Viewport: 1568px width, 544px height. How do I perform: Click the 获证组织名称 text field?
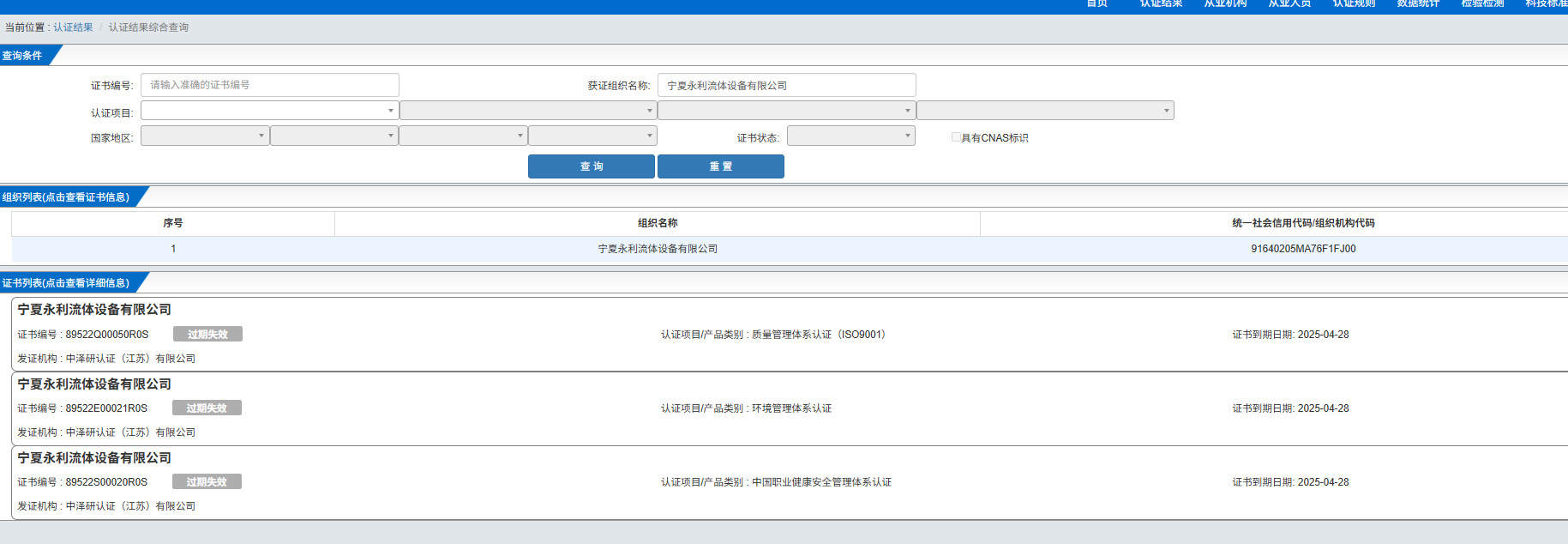[786, 85]
